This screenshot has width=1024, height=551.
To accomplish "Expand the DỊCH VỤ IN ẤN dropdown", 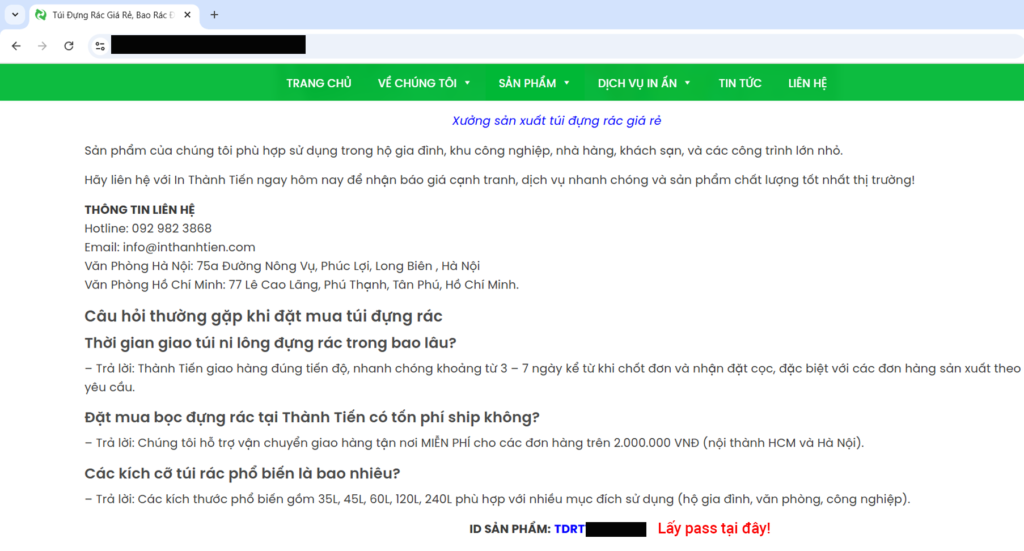I will pyautogui.click(x=644, y=83).
